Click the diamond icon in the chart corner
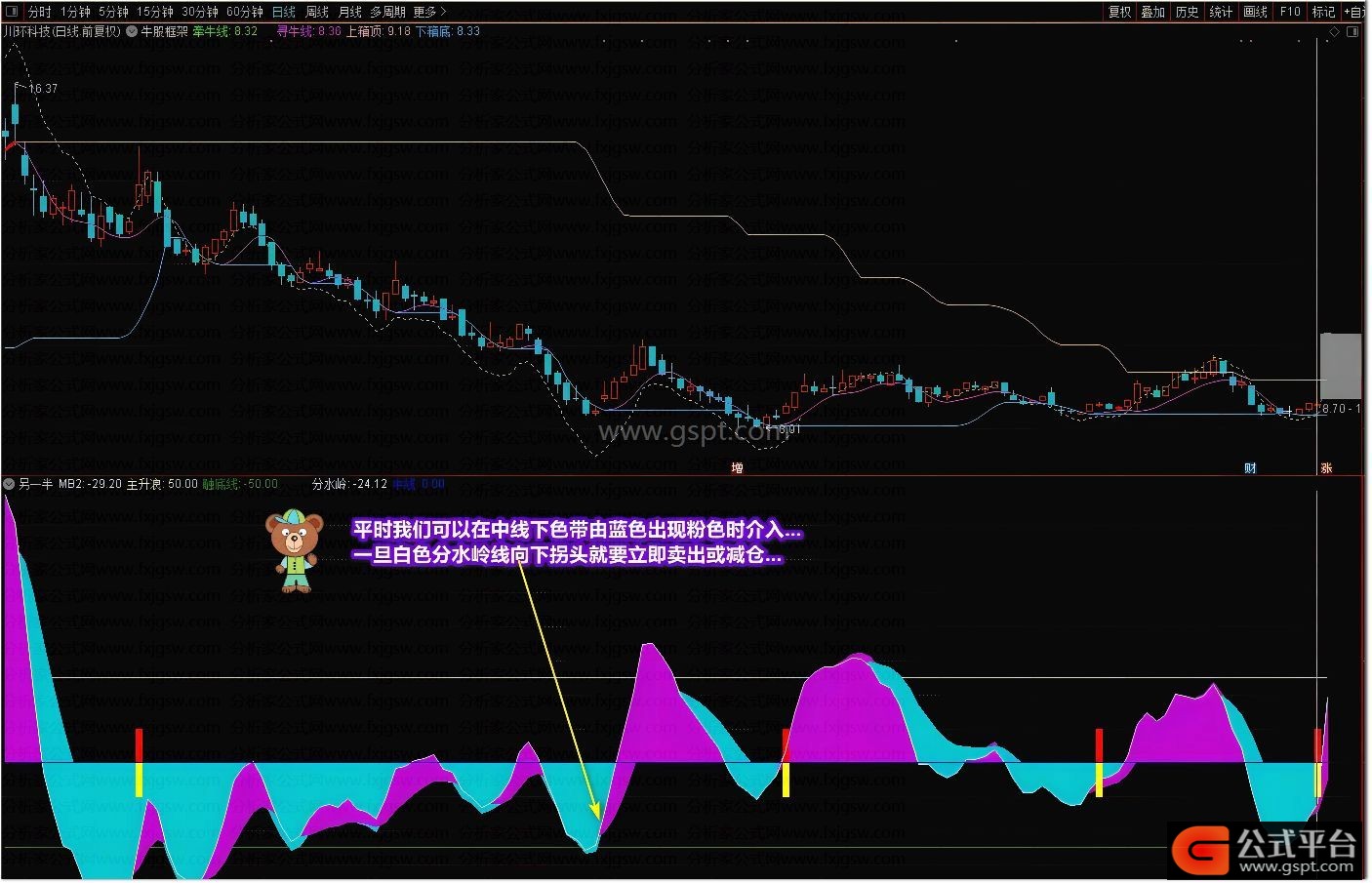Screen dimensions: 1372x883 coord(1335,32)
